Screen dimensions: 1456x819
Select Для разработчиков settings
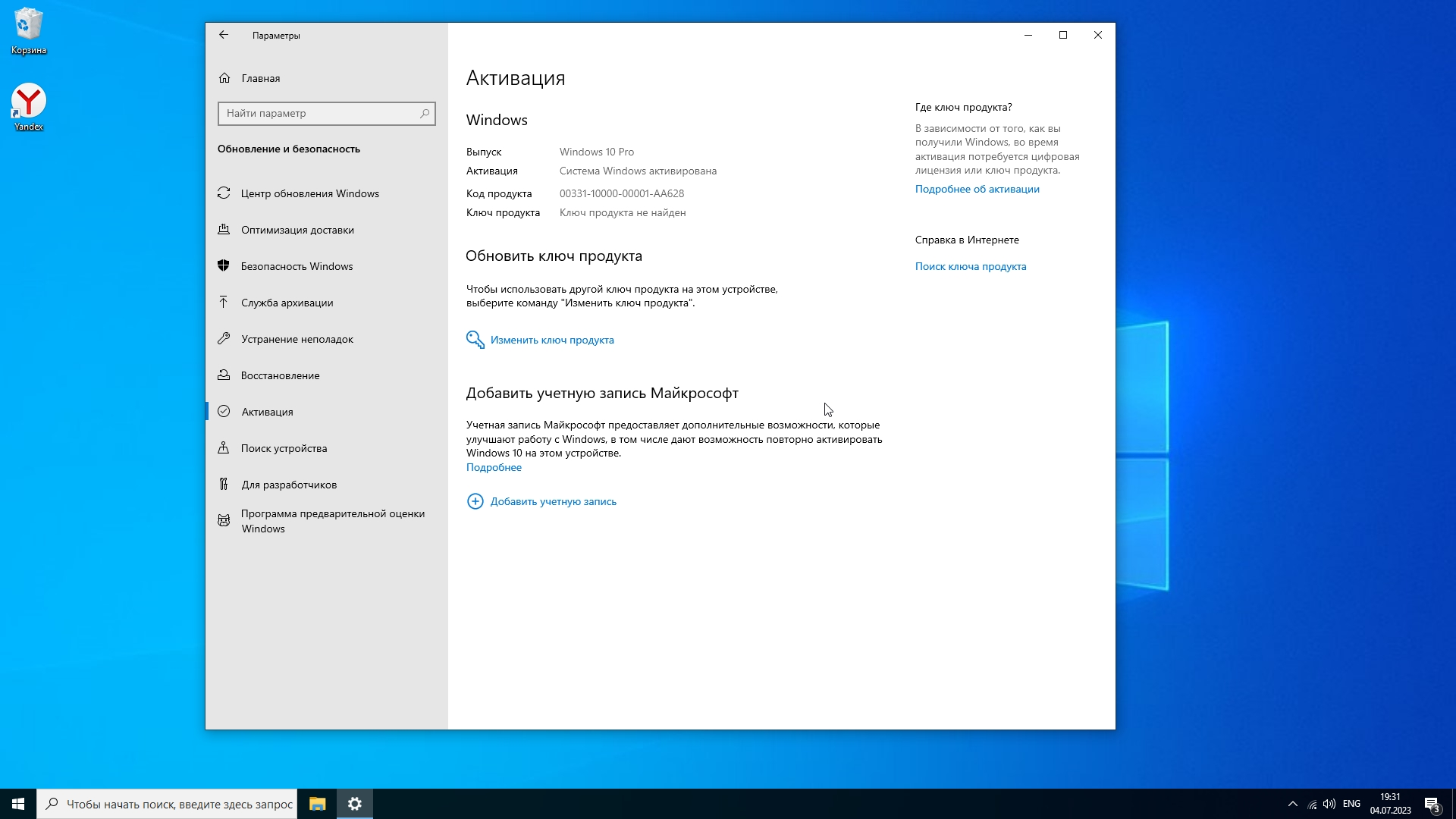(x=288, y=485)
